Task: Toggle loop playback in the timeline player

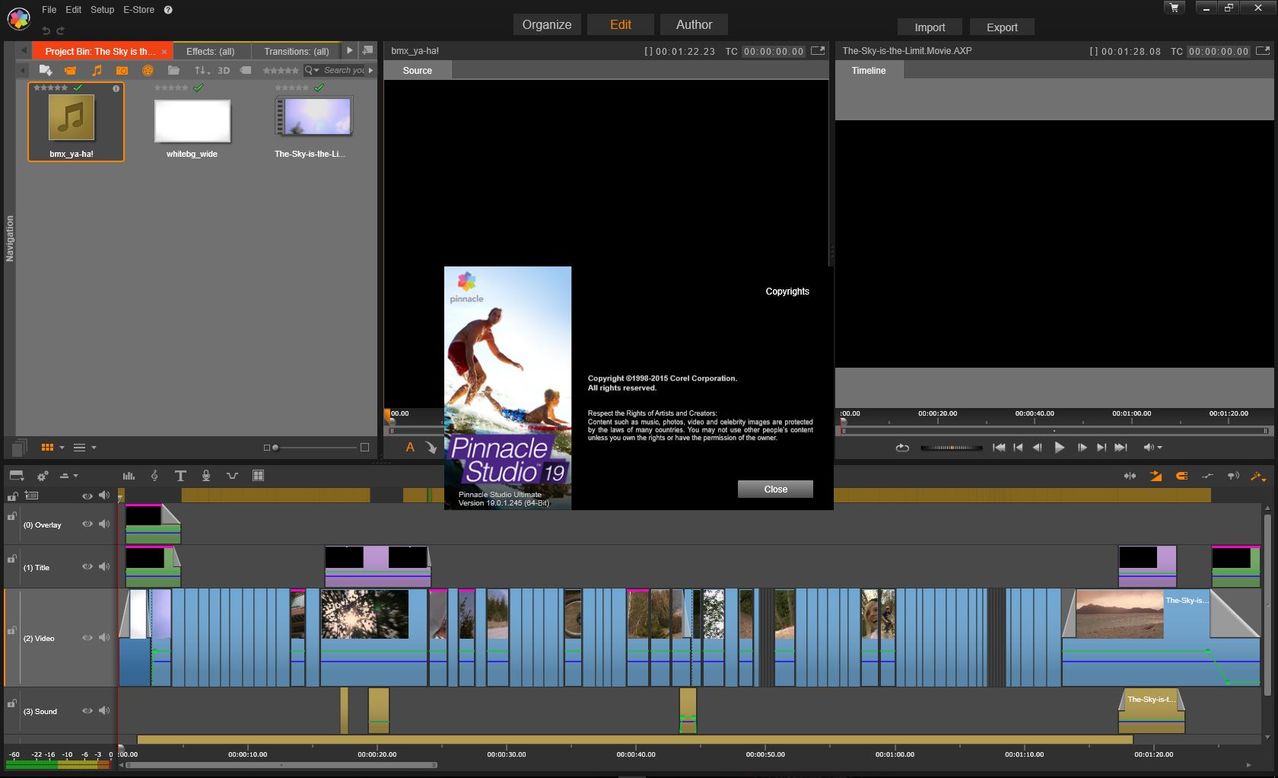Action: coord(902,447)
